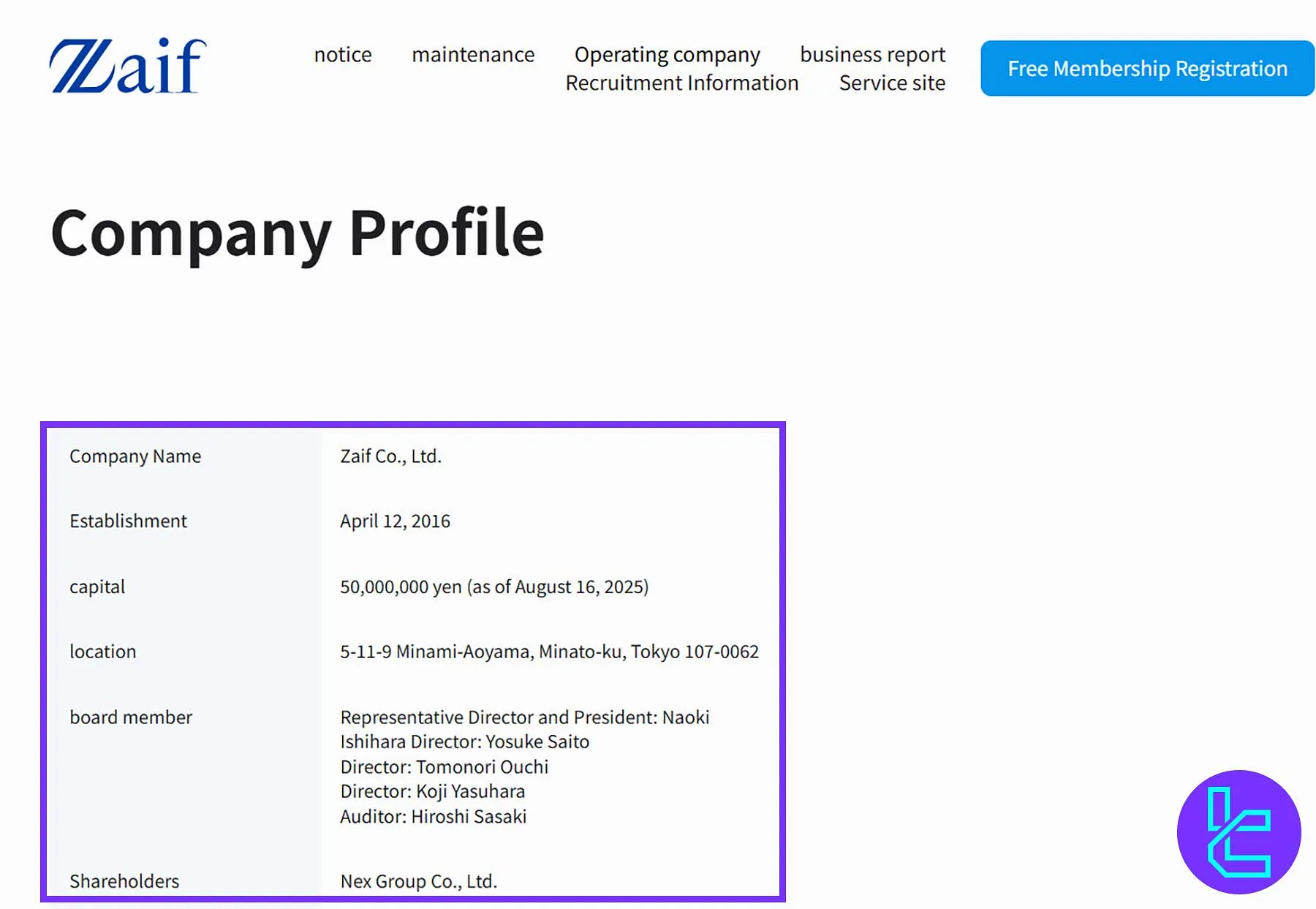This screenshot has width=1316, height=909.
Task: Open the maintenance page
Action: pos(473,54)
